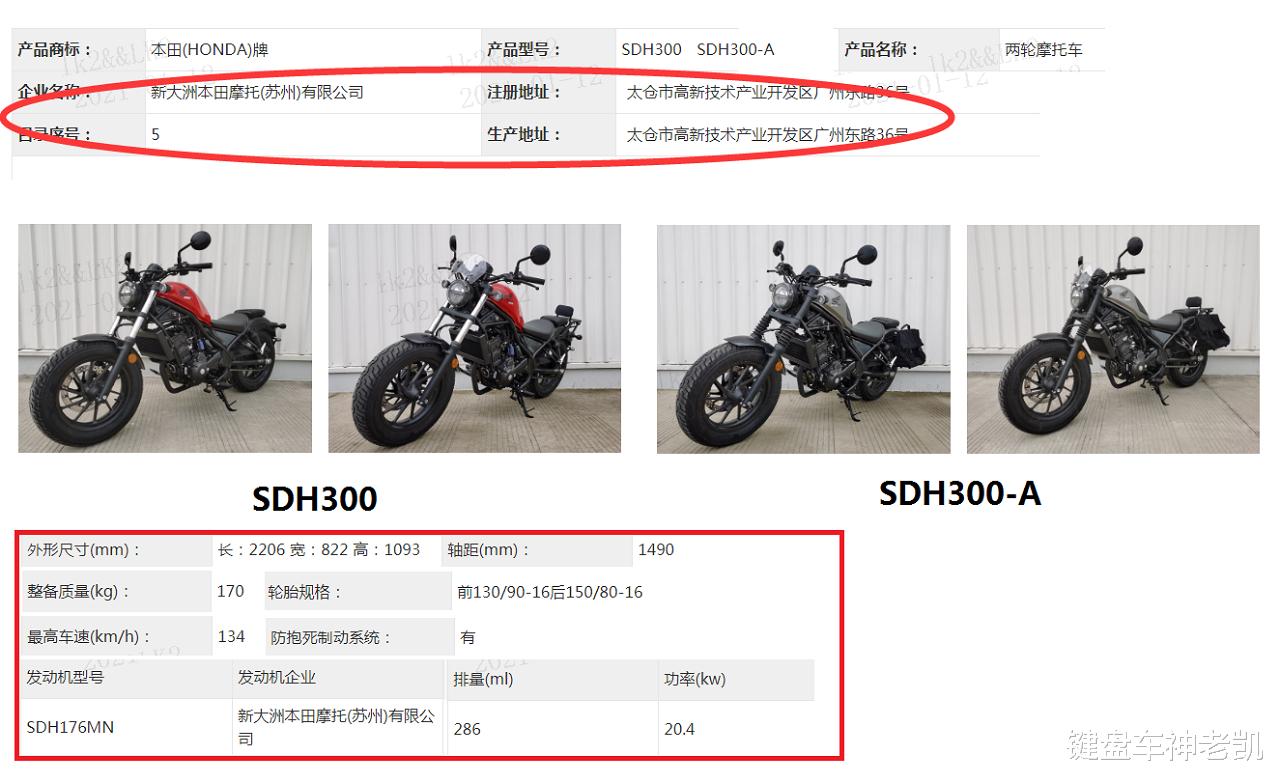The width and height of the screenshot is (1280, 783).
Task: Click the tire spec 前130/90-16后150/80-16
Action: tap(550, 592)
